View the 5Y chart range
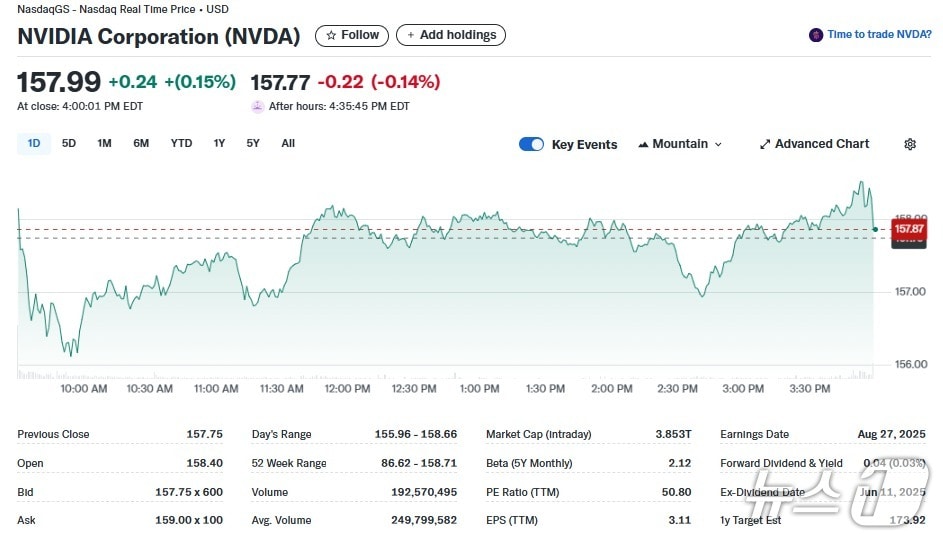 click(x=253, y=143)
